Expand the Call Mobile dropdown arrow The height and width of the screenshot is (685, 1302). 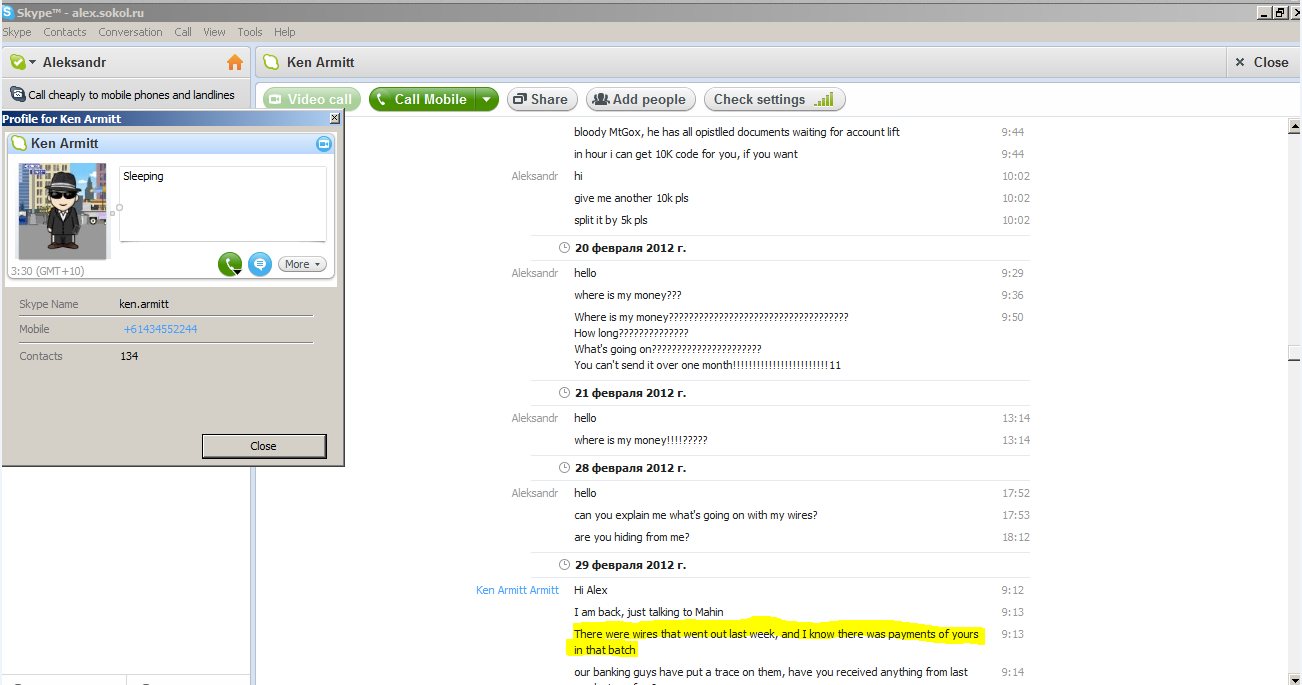[486, 99]
